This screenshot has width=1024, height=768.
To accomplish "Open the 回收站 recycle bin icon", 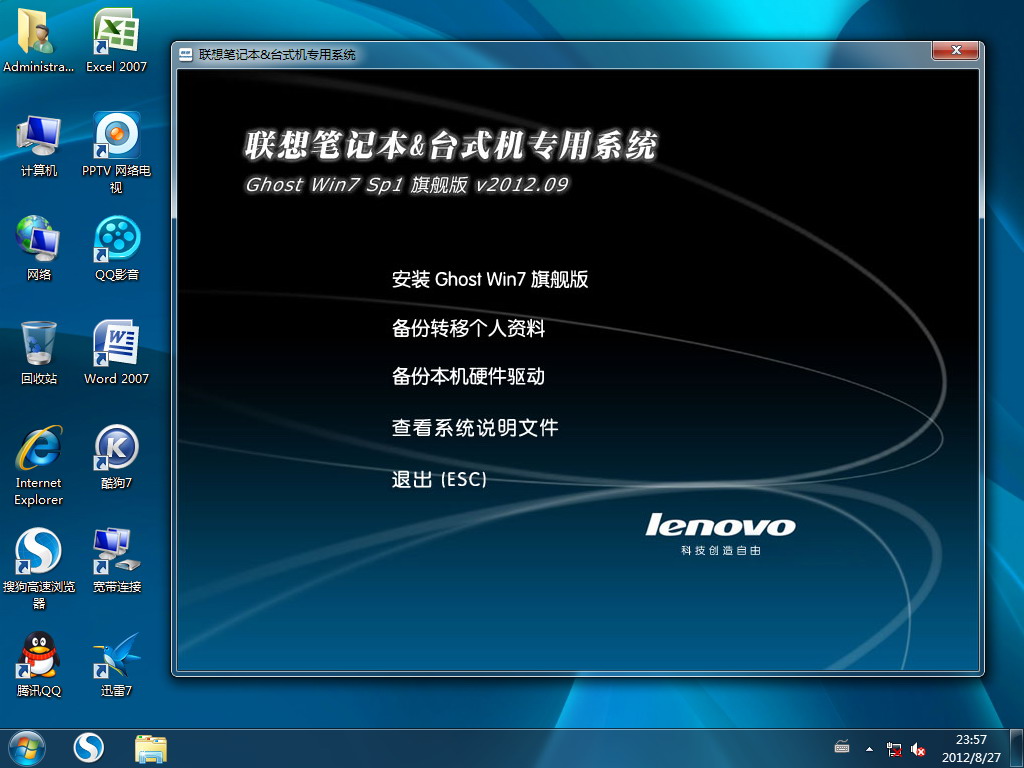I will (x=39, y=353).
